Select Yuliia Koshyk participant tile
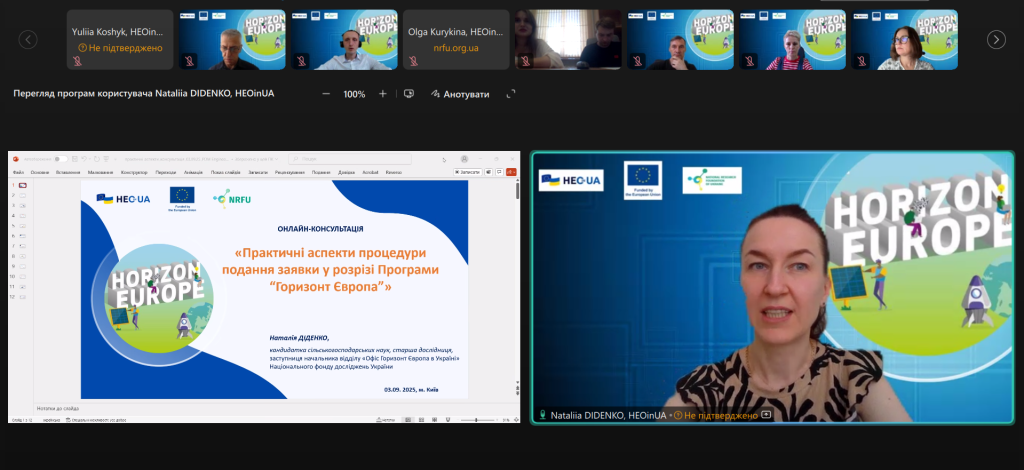 click(120, 40)
